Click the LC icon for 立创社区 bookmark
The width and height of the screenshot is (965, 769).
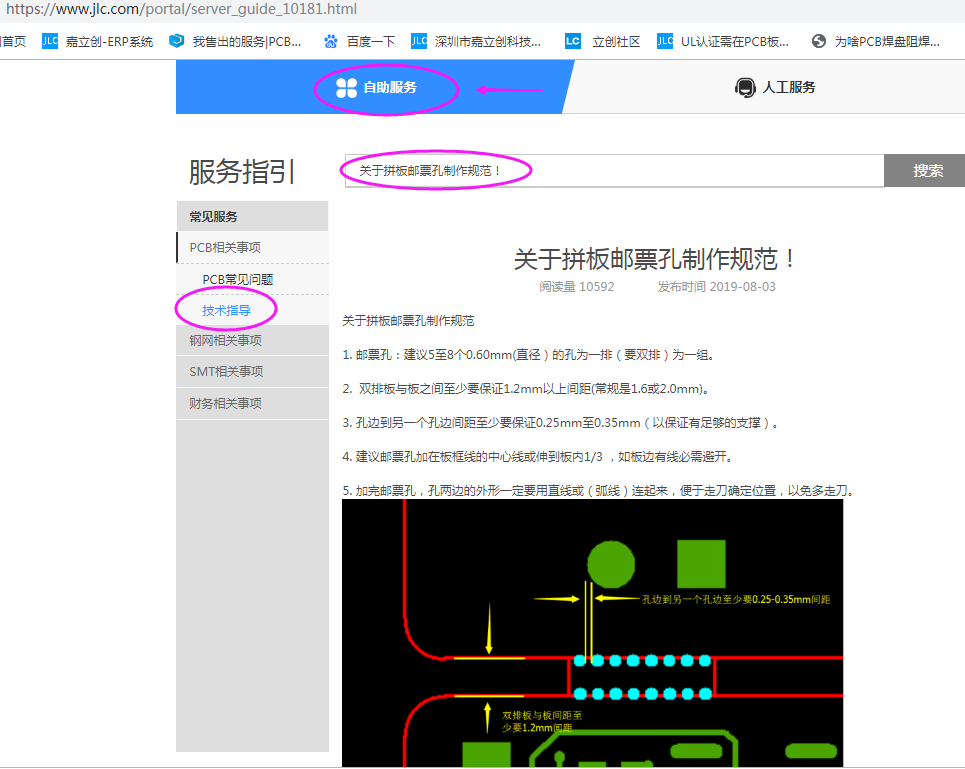click(572, 41)
